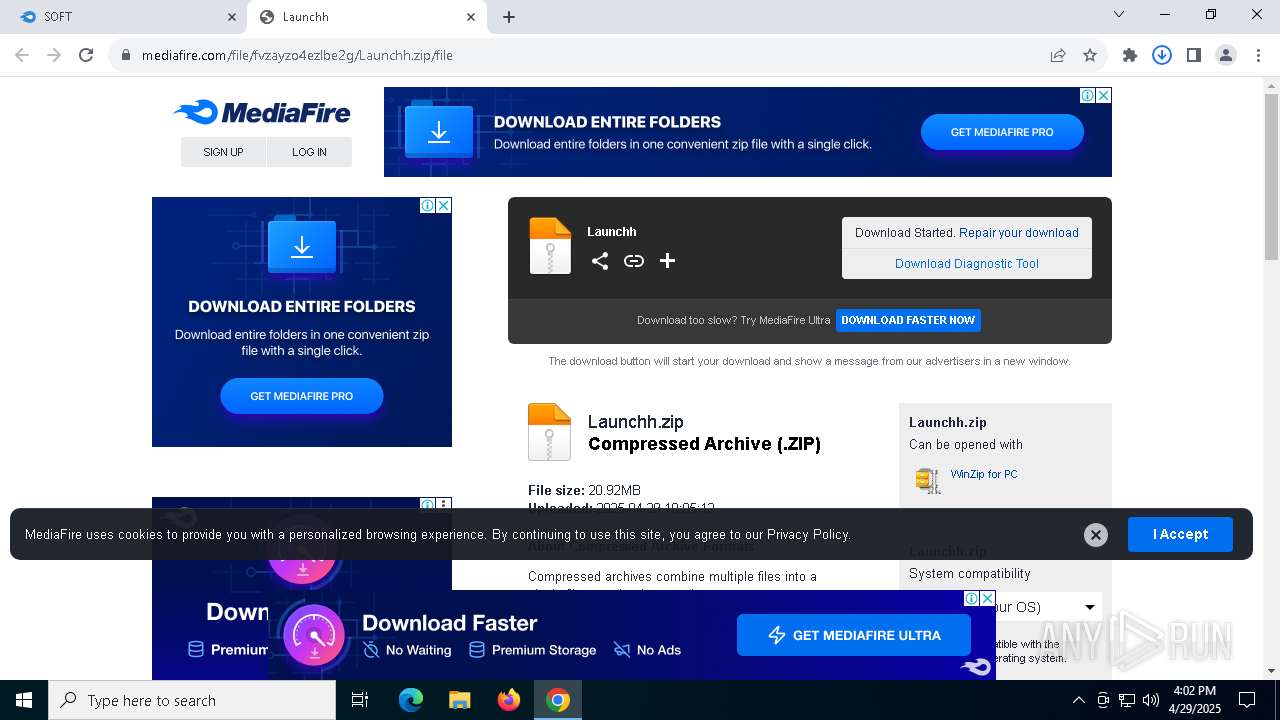The height and width of the screenshot is (720, 1280).
Task: Open the Chrome downloads icon
Action: coord(1162,55)
